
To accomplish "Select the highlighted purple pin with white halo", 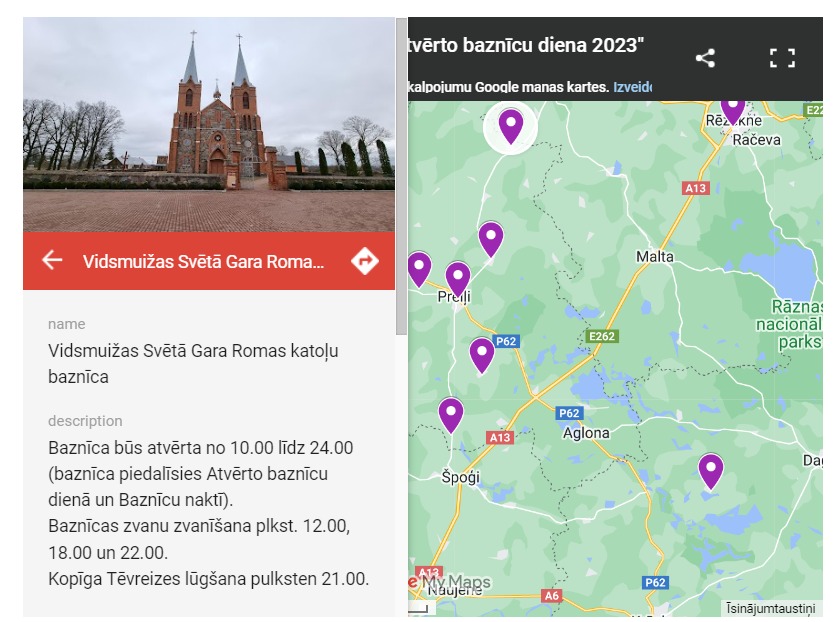I will coord(511,127).
